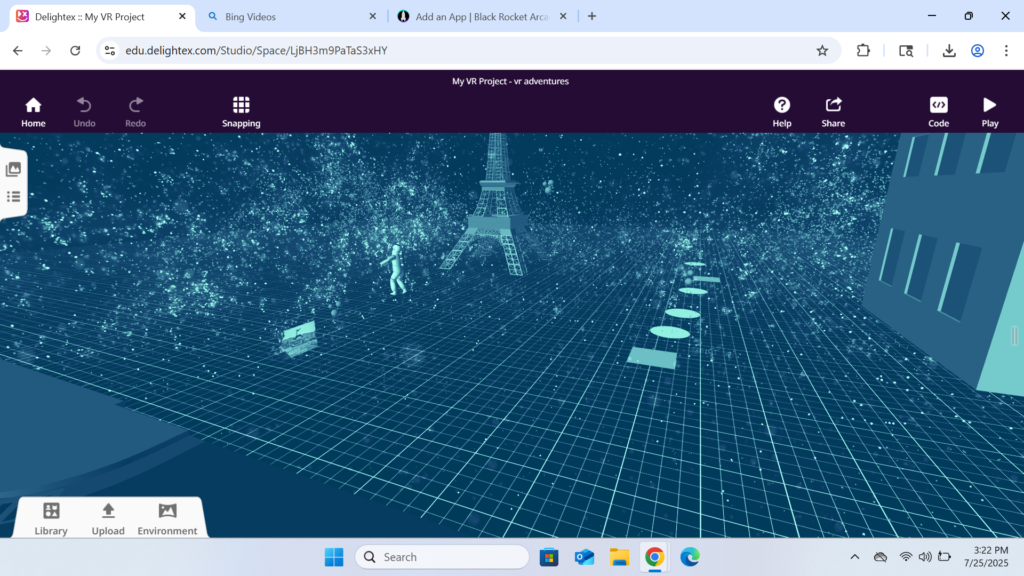This screenshot has width=1024, height=576.
Task: Open Outlook from taskbar
Action: (x=584, y=557)
